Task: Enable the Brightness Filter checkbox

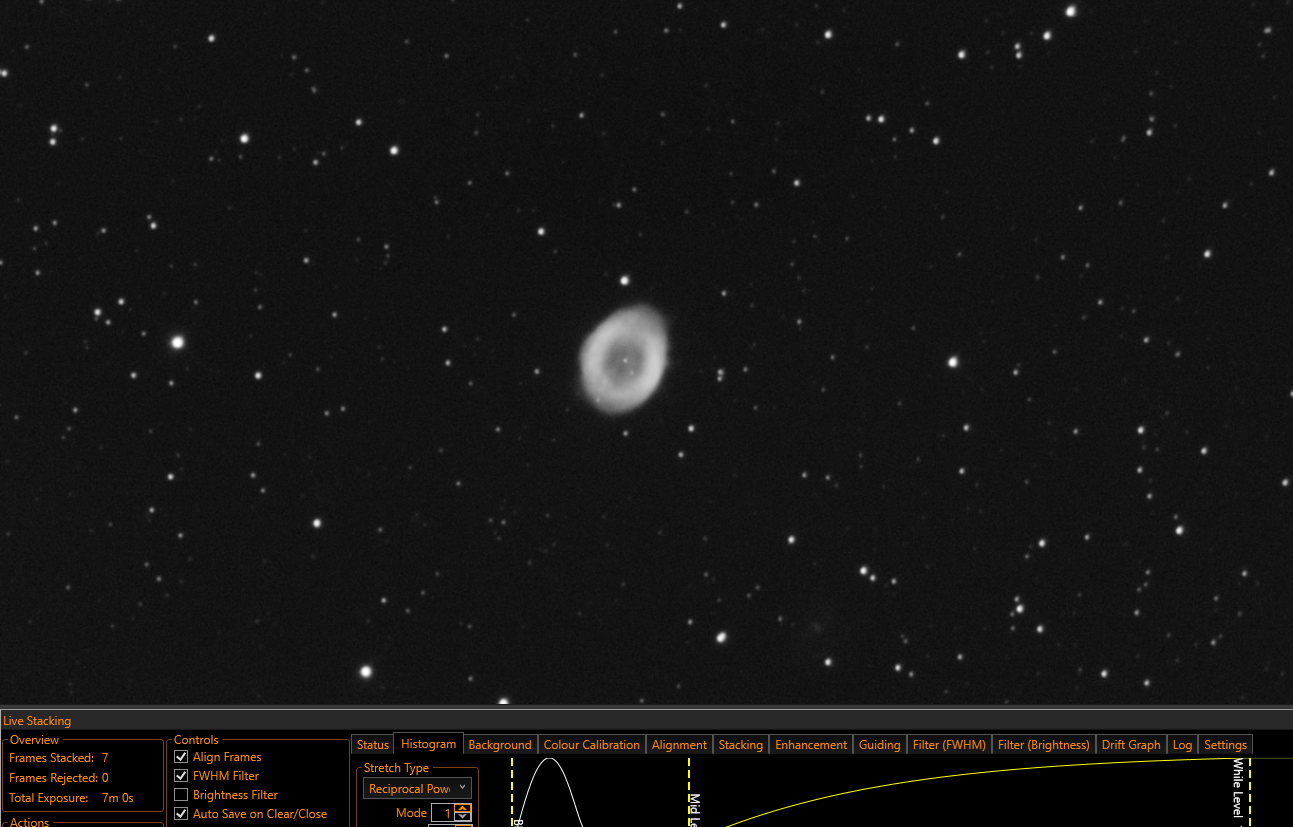Action: click(181, 795)
